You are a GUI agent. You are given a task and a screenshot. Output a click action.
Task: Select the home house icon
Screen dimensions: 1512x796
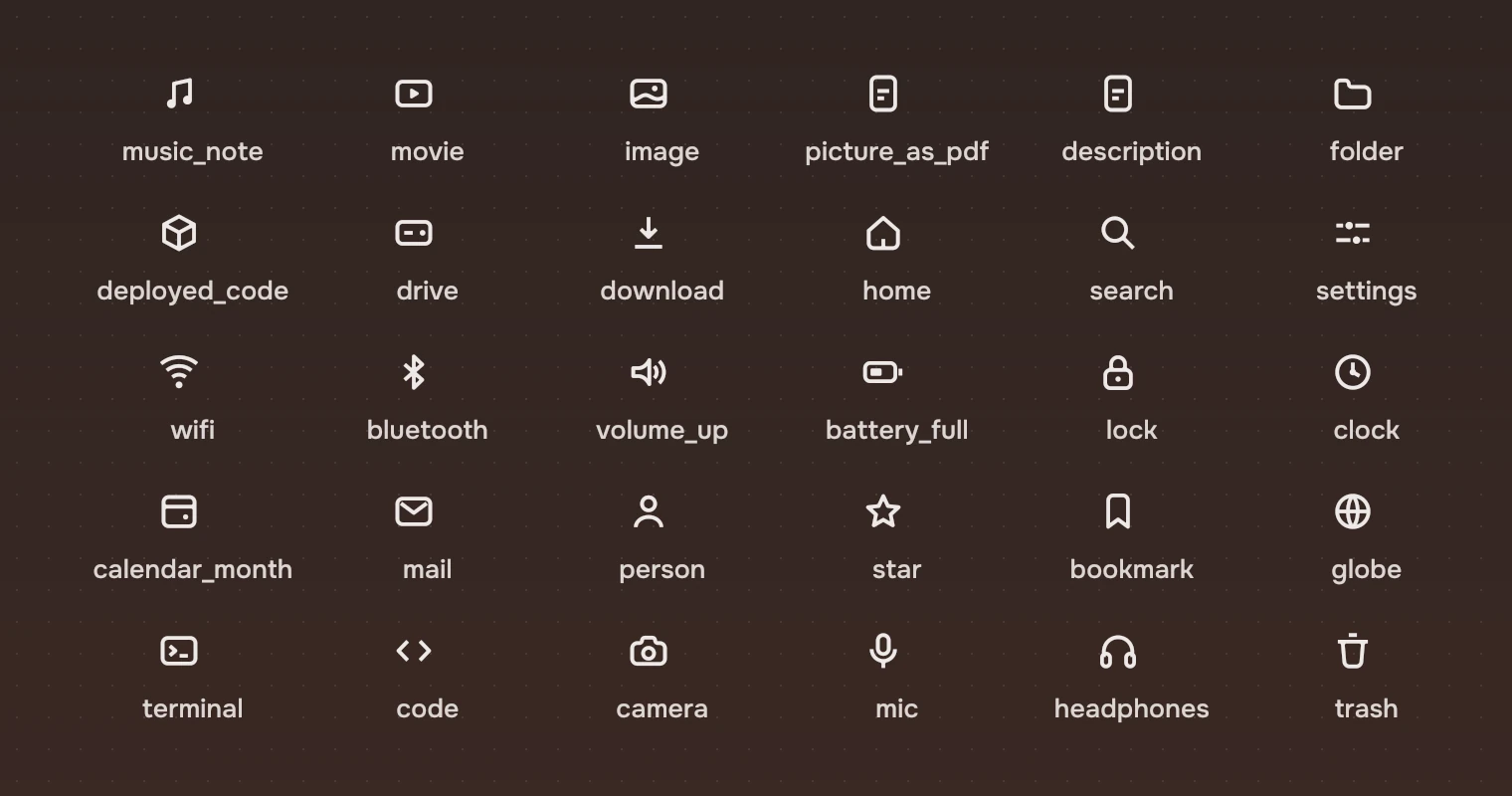[x=883, y=233]
